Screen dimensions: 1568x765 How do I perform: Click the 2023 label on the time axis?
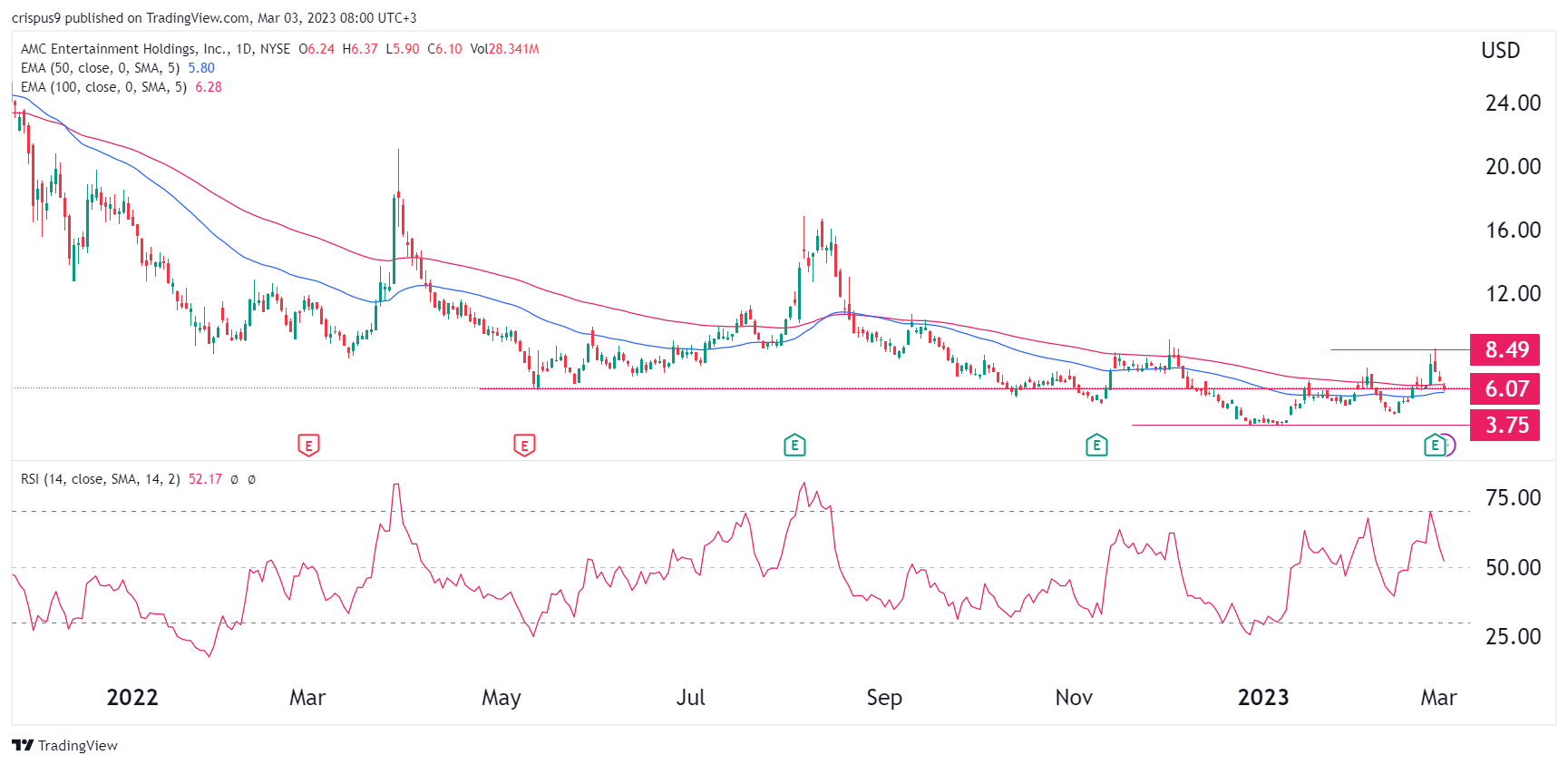tap(1262, 697)
